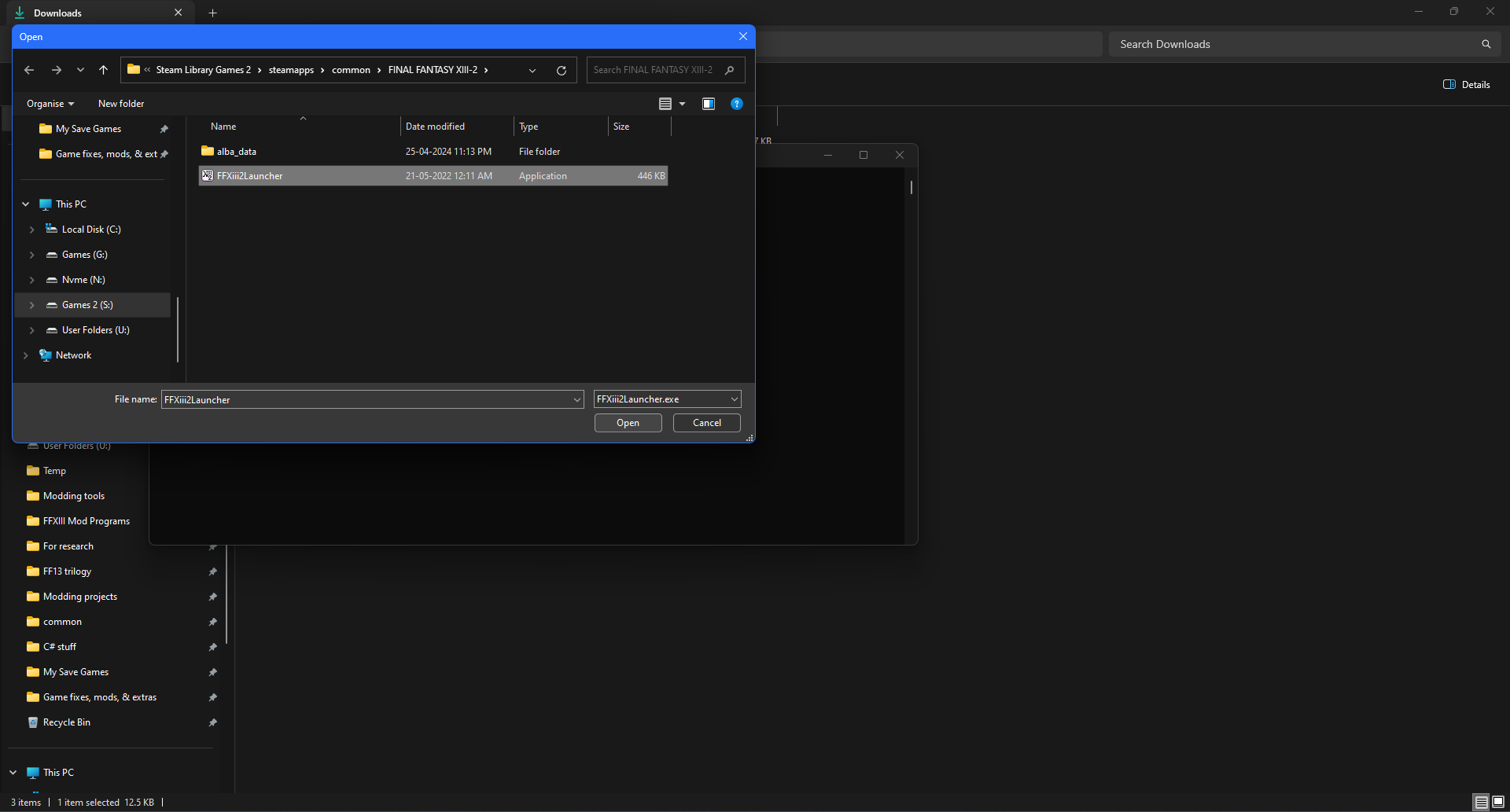Viewport: 1510px width, 812px height.
Task: Expand Nvme (N:) drive node
Action: (x=32, y=280)
